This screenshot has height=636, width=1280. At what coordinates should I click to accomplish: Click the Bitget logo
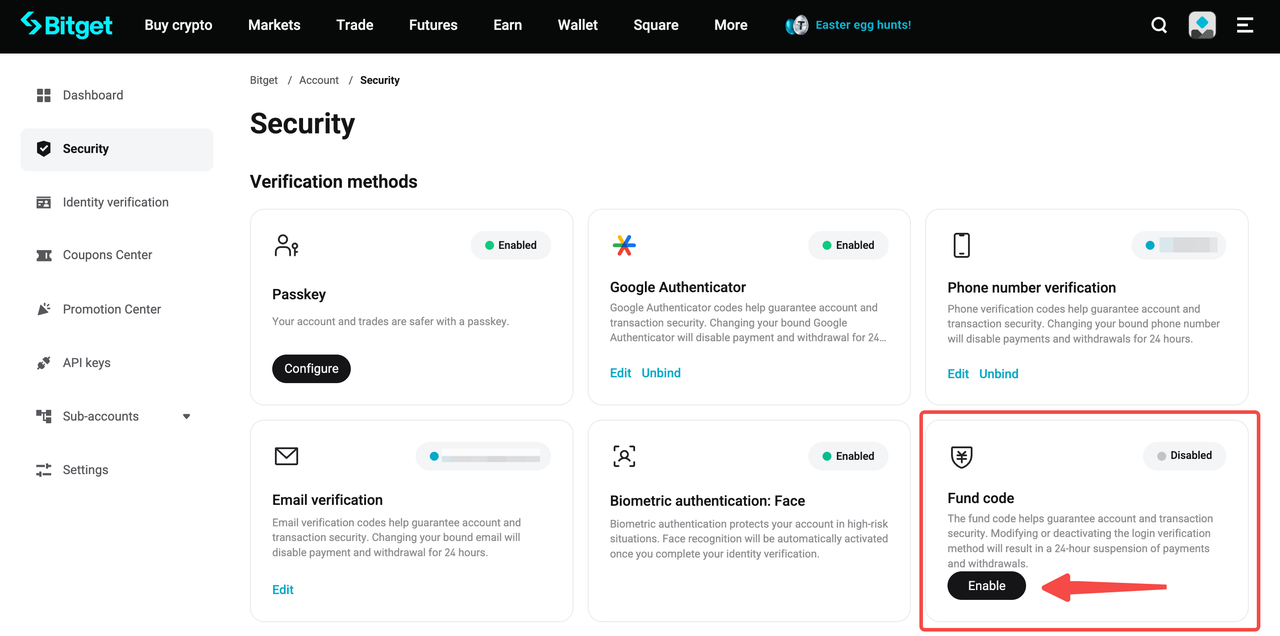pyautogui.click(x=66, y=25)
